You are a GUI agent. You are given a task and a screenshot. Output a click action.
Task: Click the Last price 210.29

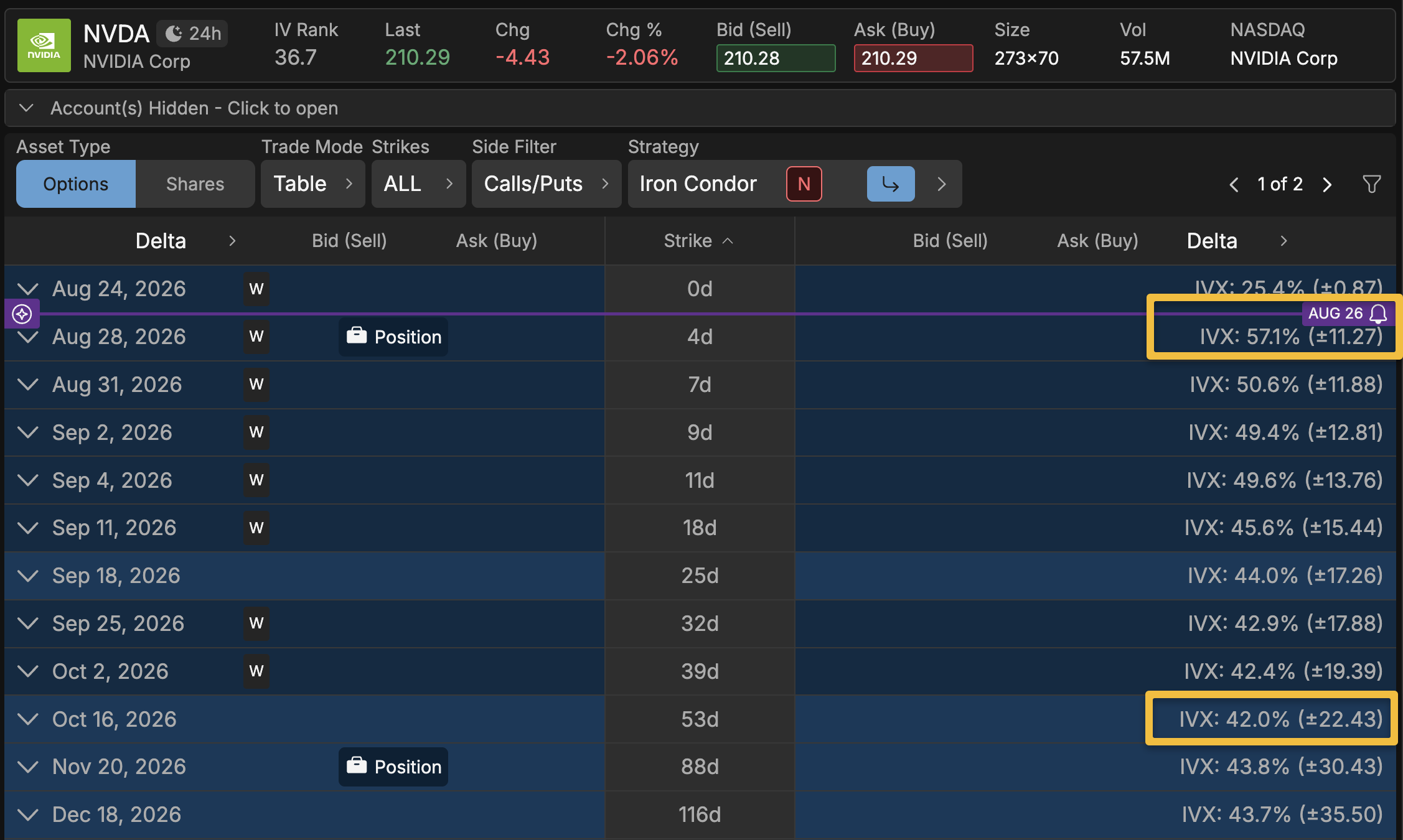coord(417,58)
